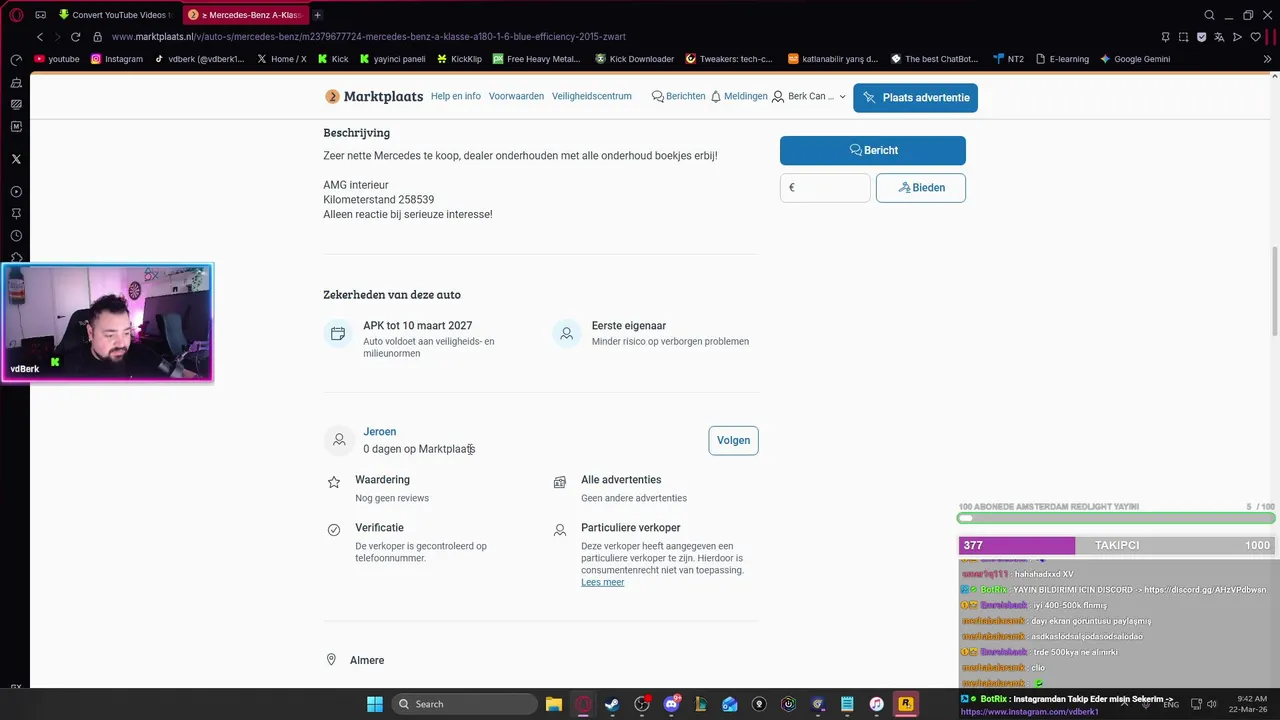Open Berichten inbox
Image resolution: width=1280 pixels, height=720 pixels.
(x=678, y=96)
